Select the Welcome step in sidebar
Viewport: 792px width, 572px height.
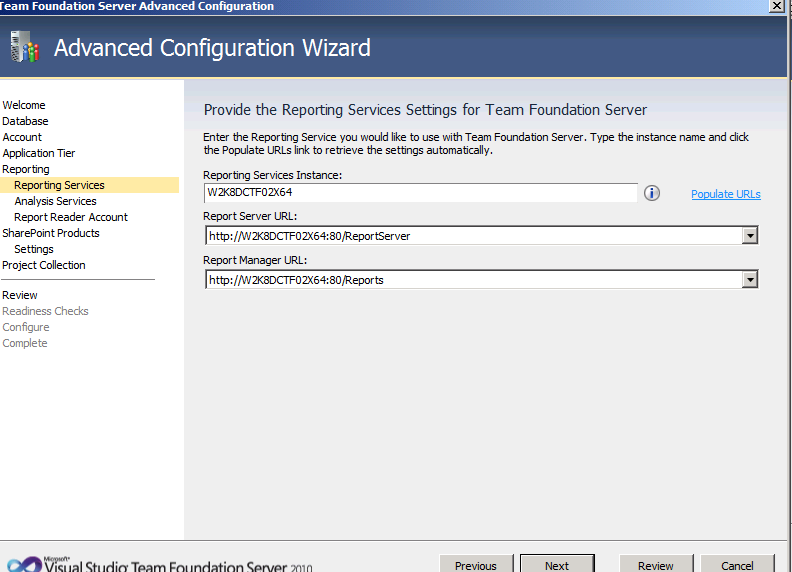click(x=24, y=105)
